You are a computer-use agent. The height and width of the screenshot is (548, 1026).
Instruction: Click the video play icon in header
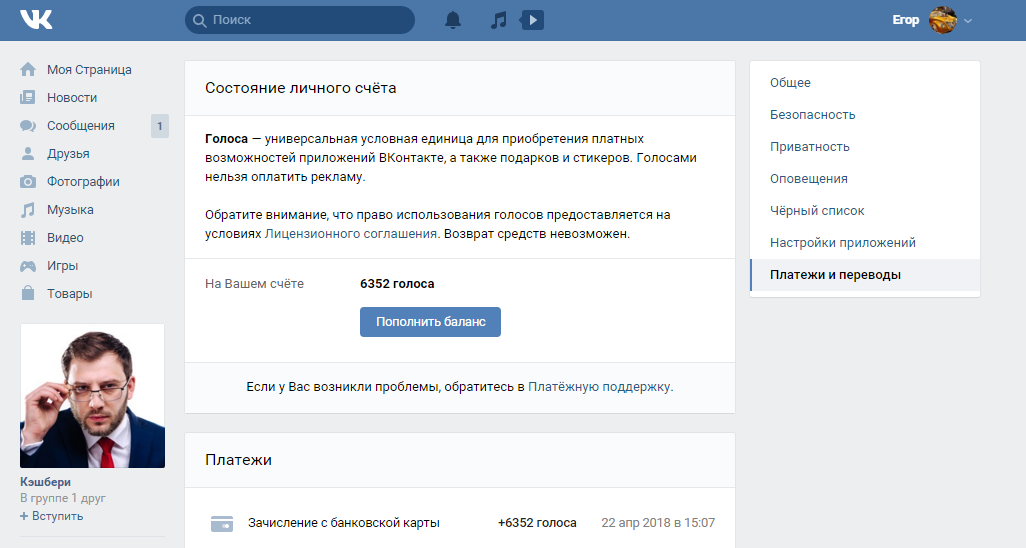click(532, 20)
